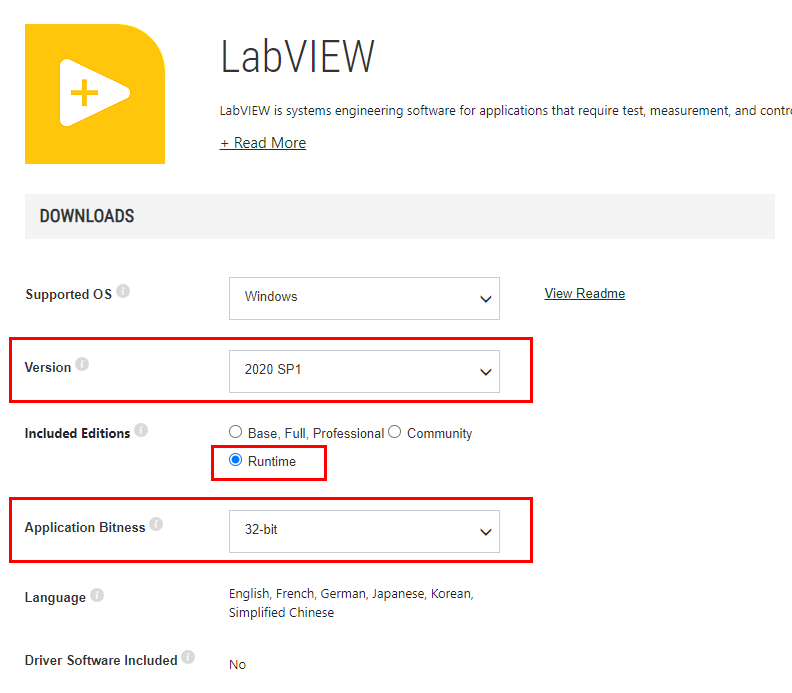Viewport: 792px width, 693px height.
Task: Open the Supported OS Windows dropdown
Action: click(x=364, y=298)
